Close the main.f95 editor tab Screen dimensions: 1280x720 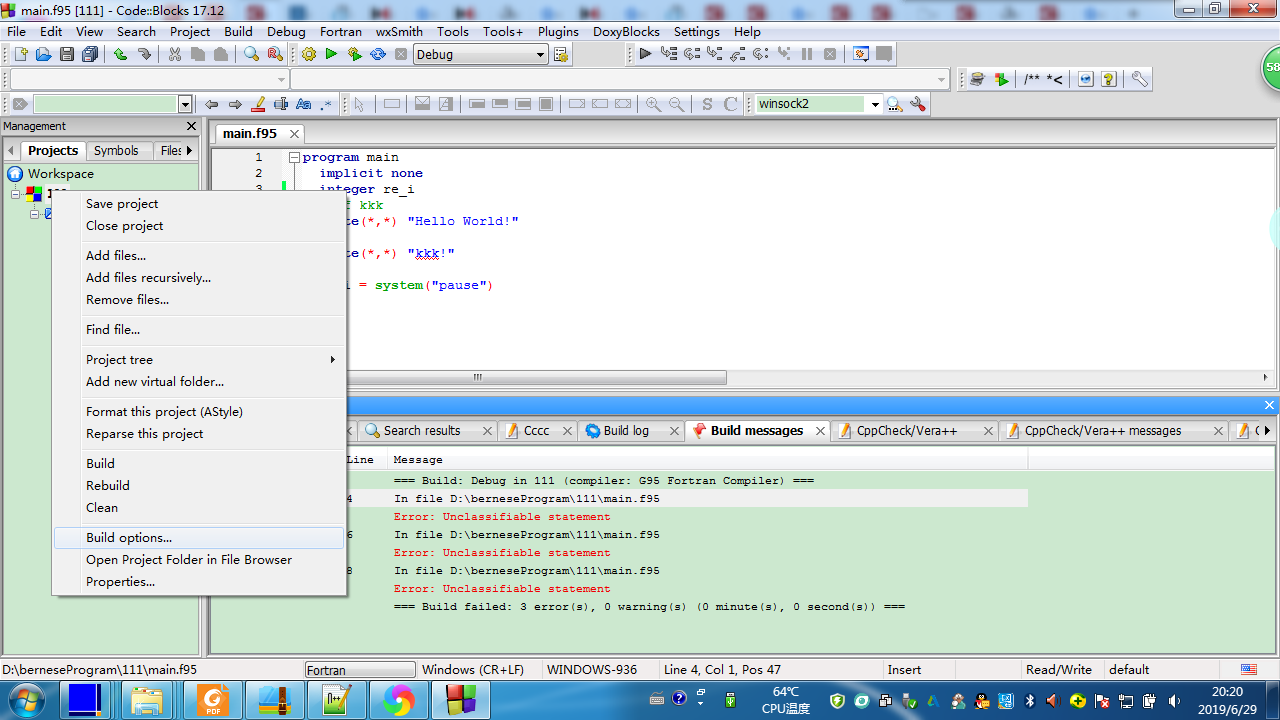coord(294,133)
